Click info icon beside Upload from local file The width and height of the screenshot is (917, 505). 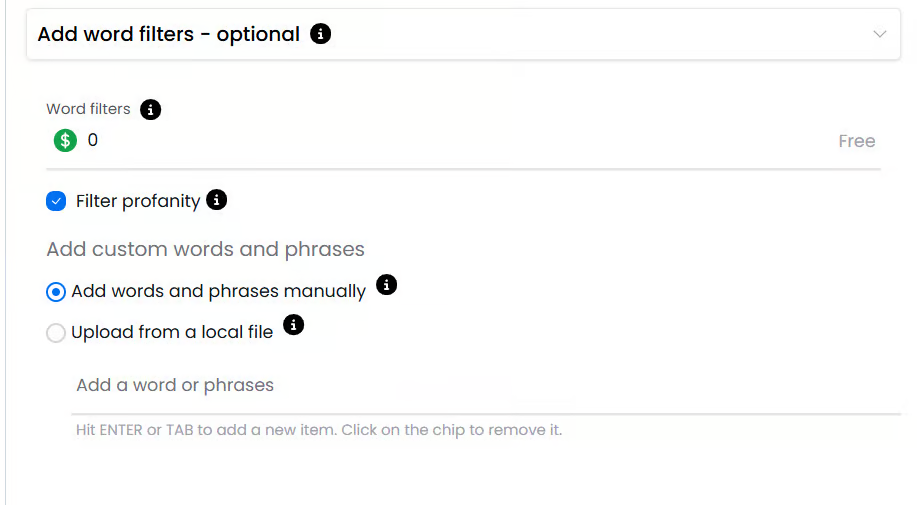coord(293,325)
